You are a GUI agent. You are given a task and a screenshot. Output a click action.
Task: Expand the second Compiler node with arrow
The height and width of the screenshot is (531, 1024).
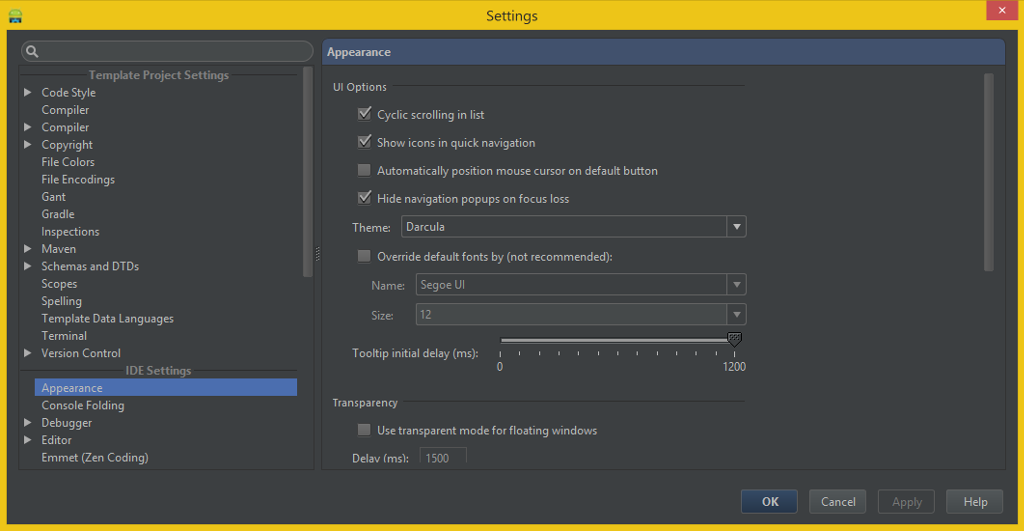pyautogui.click(x=27, y=127)
